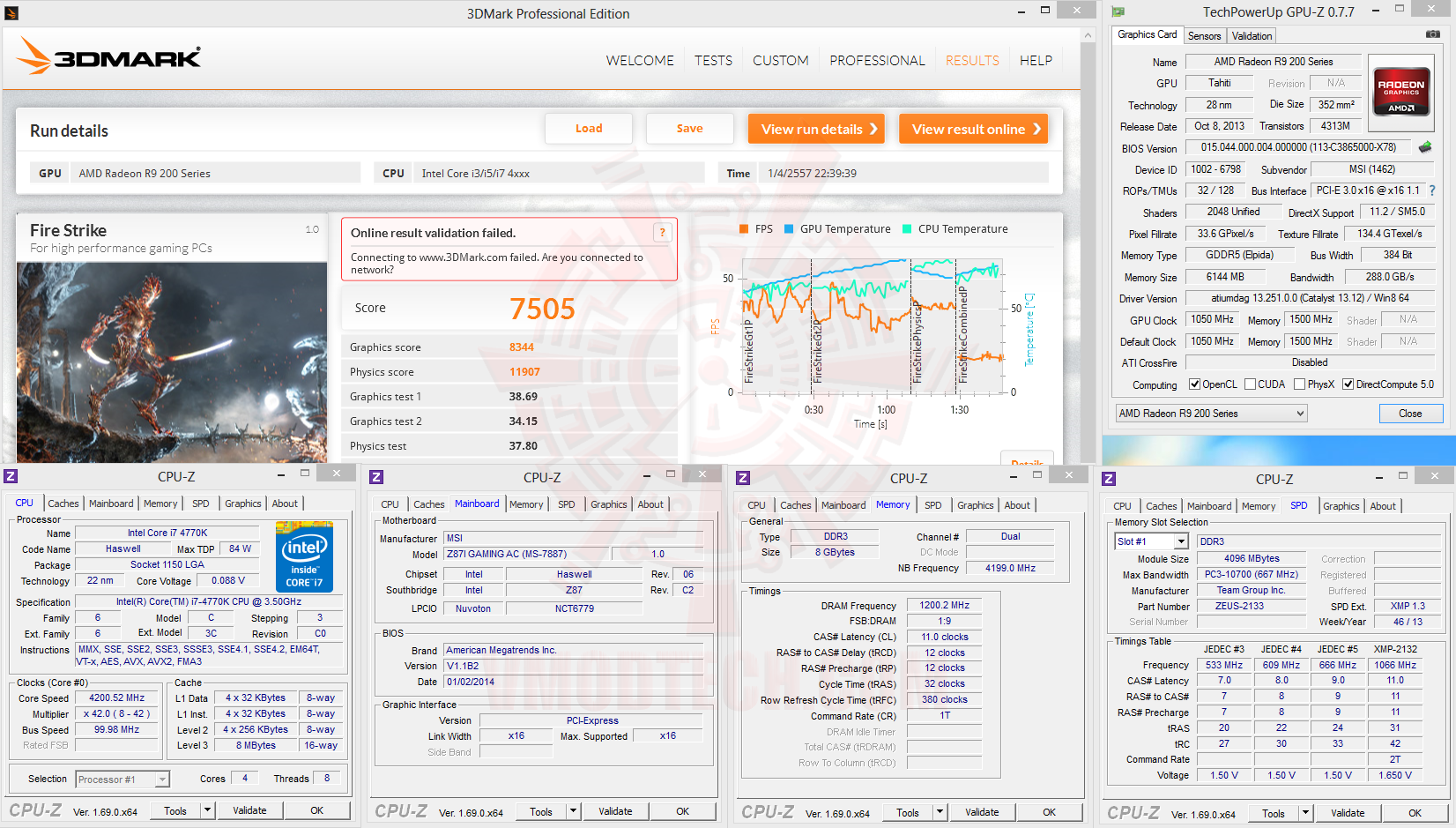This screenshot has width=1456, height=828.
Task: Click OK in the CPU-Z Mainboard window
Action: tap(683, 811)
